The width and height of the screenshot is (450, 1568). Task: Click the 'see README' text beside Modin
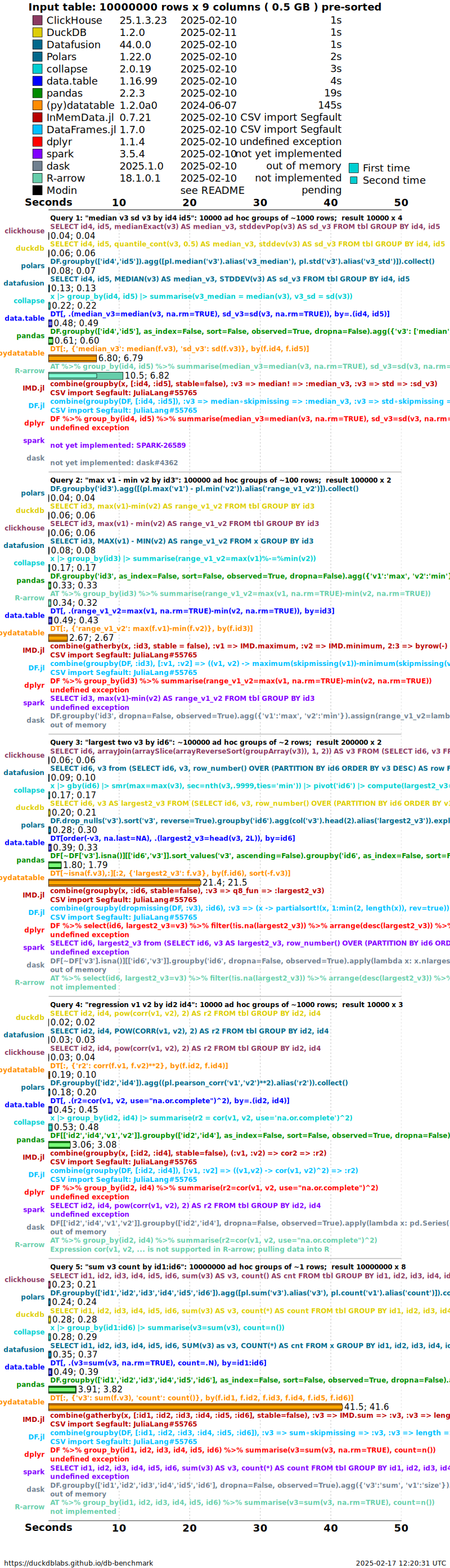(213, 191)
